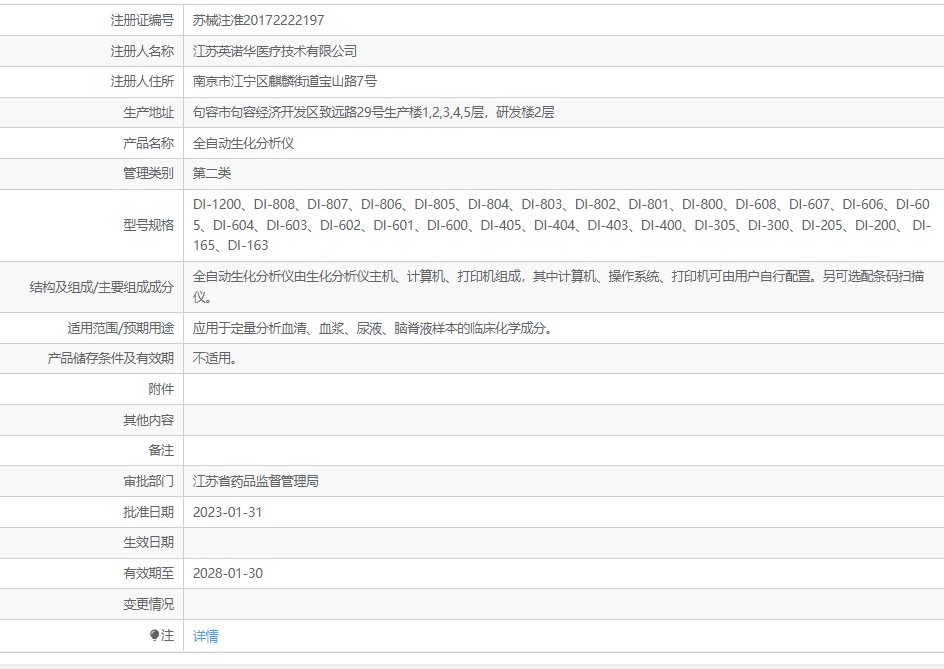The width and height of the screenshot is (944, 669).
Task: Select the 不适用。 value
Action: pyautogui.click(x=215, y=358)
